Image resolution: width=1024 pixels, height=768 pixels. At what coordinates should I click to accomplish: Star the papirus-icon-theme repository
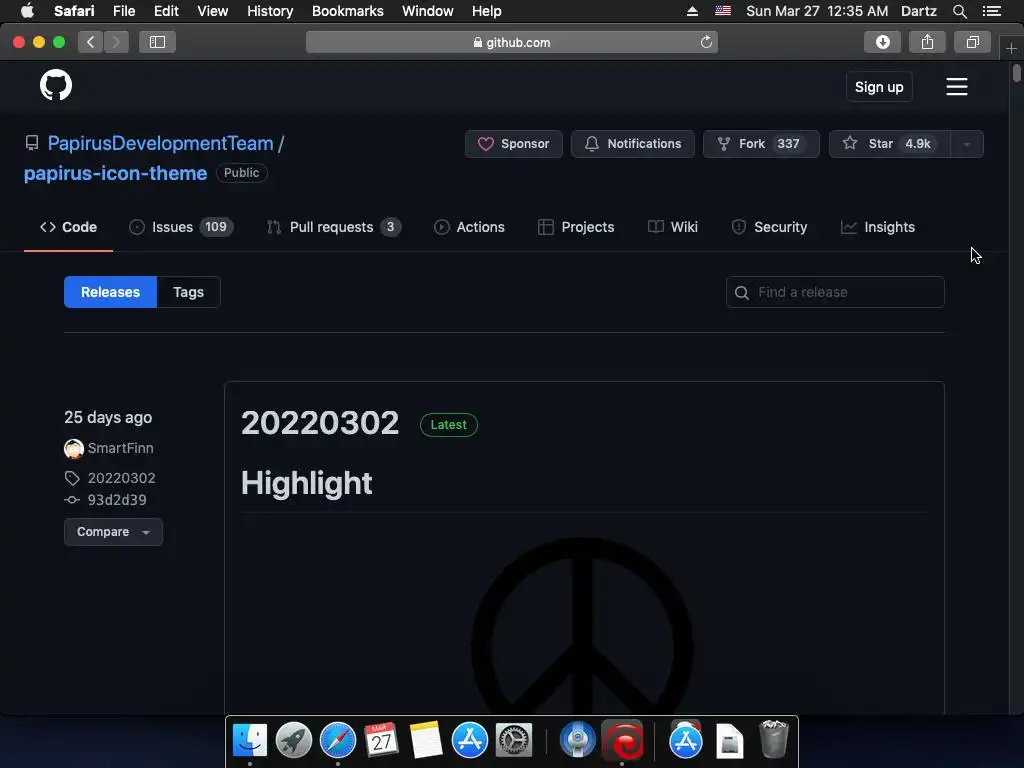click(889, 144)
